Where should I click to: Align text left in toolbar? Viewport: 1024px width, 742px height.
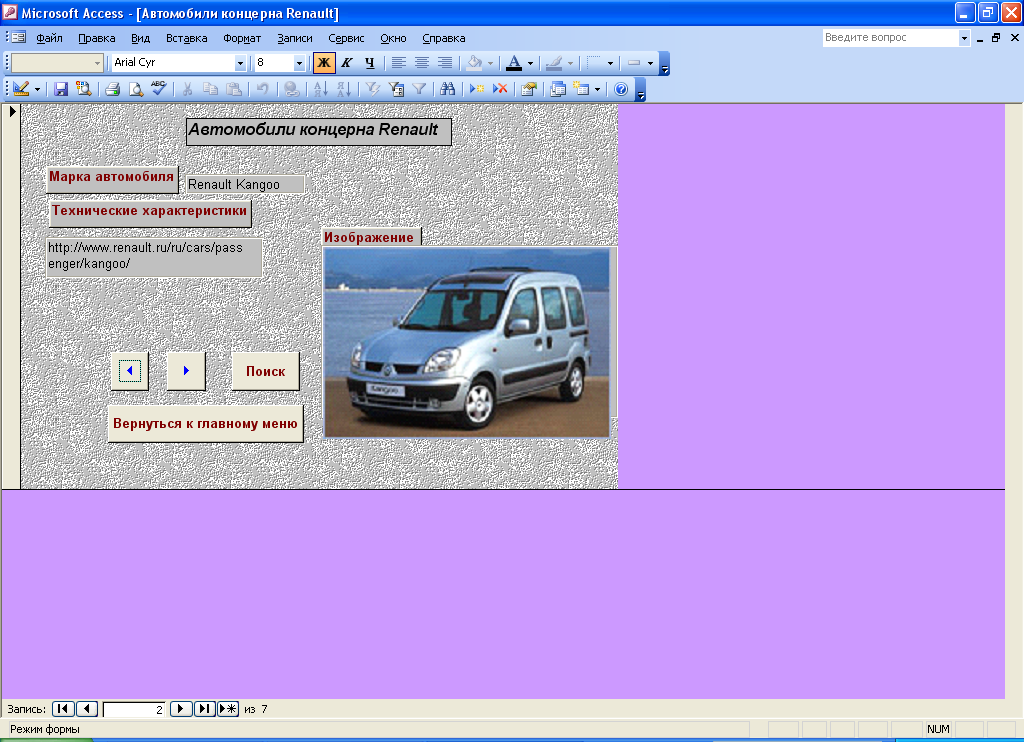(398, 63)
